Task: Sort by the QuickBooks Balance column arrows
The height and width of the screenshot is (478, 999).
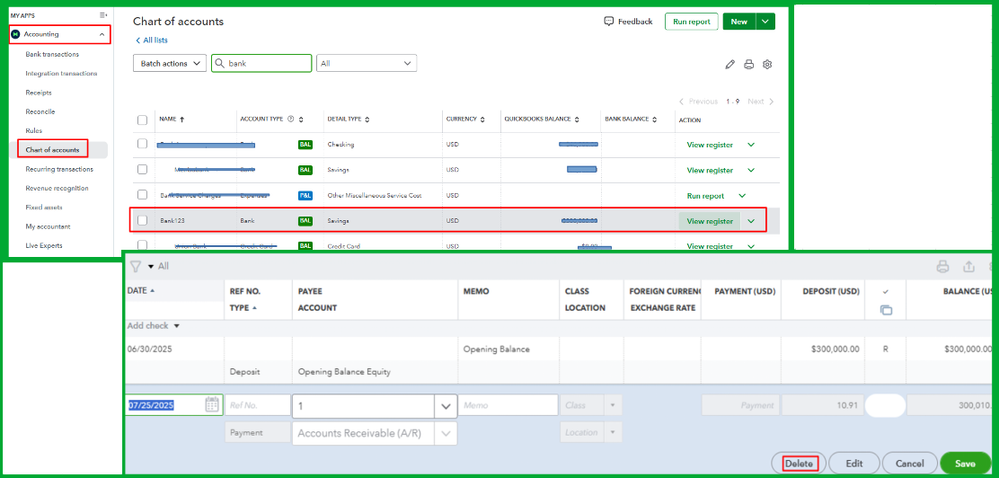Action: point(577,119)
